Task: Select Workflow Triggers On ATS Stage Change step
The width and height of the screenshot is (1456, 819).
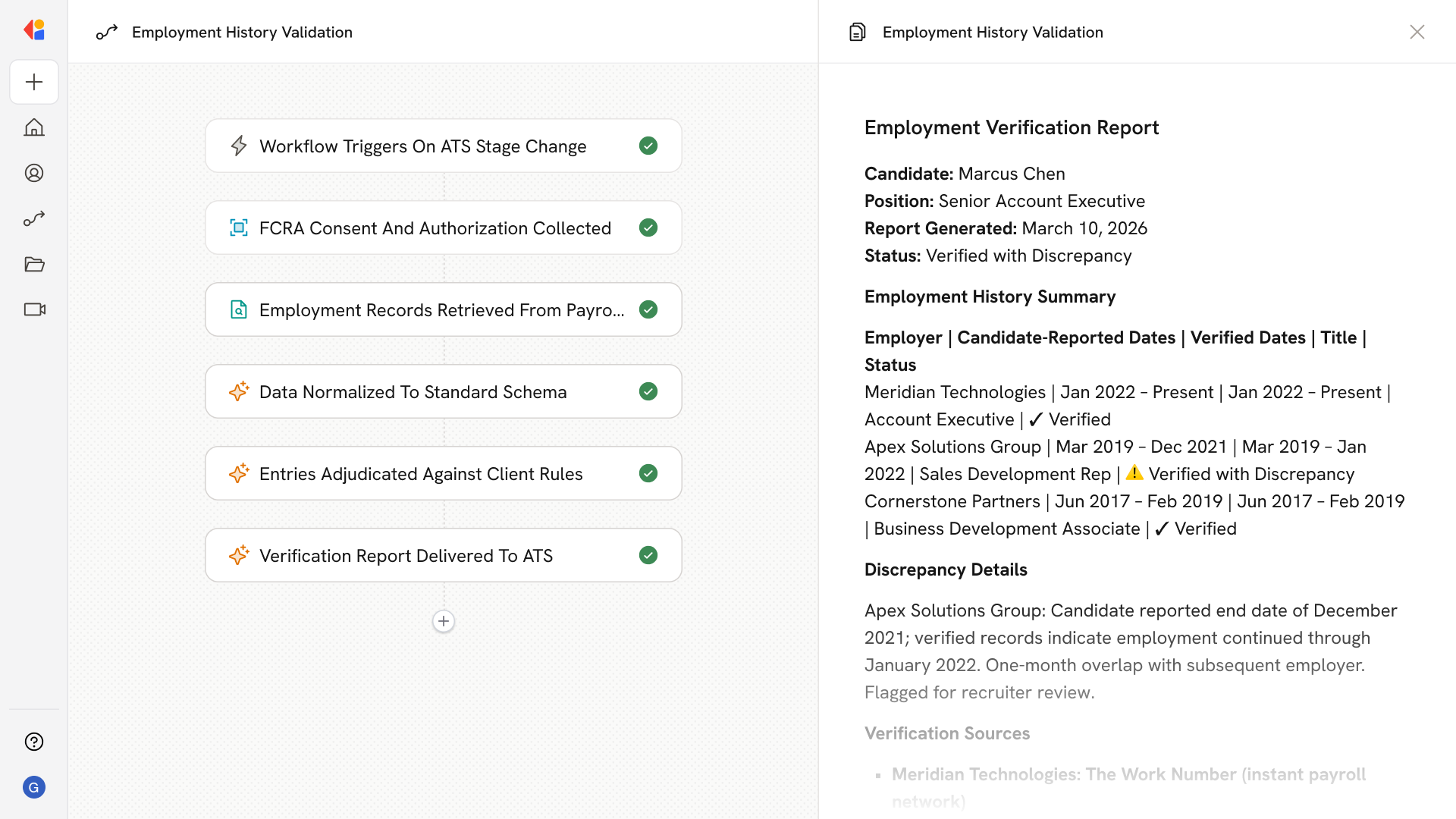Action: 422,146
